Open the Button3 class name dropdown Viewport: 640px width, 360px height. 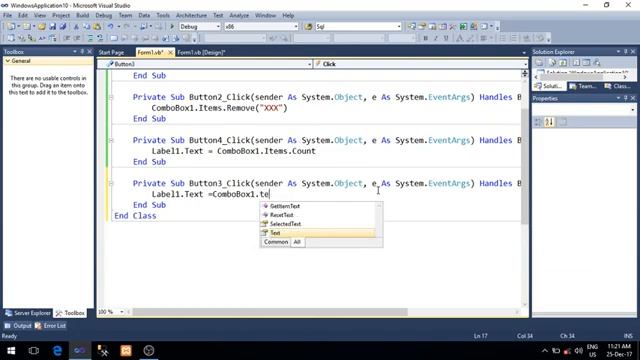(309, 64)
